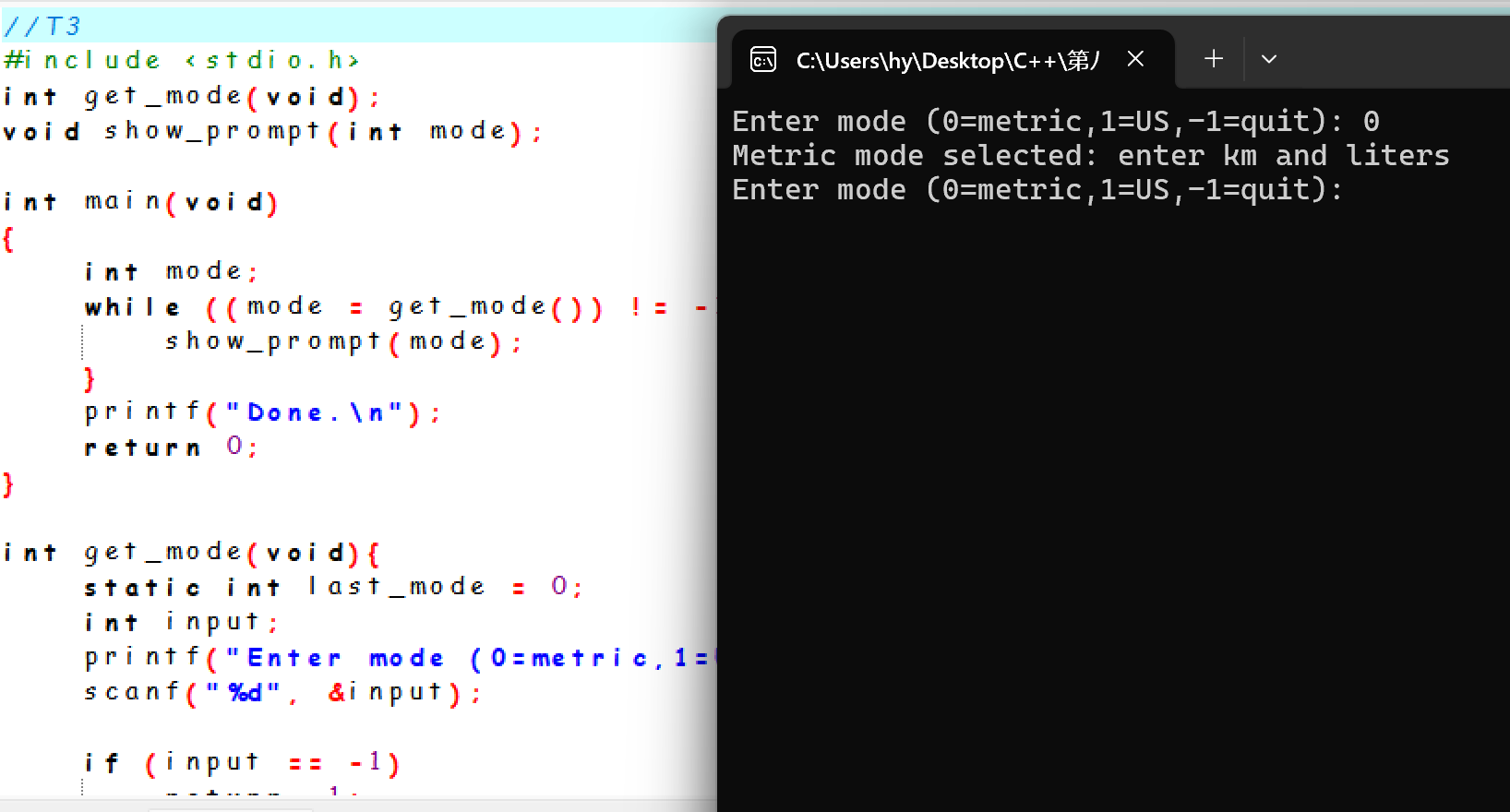The image size is (1510, 812).
Task: Click the //T3 comment line in editor
Action: coord(42,26)
